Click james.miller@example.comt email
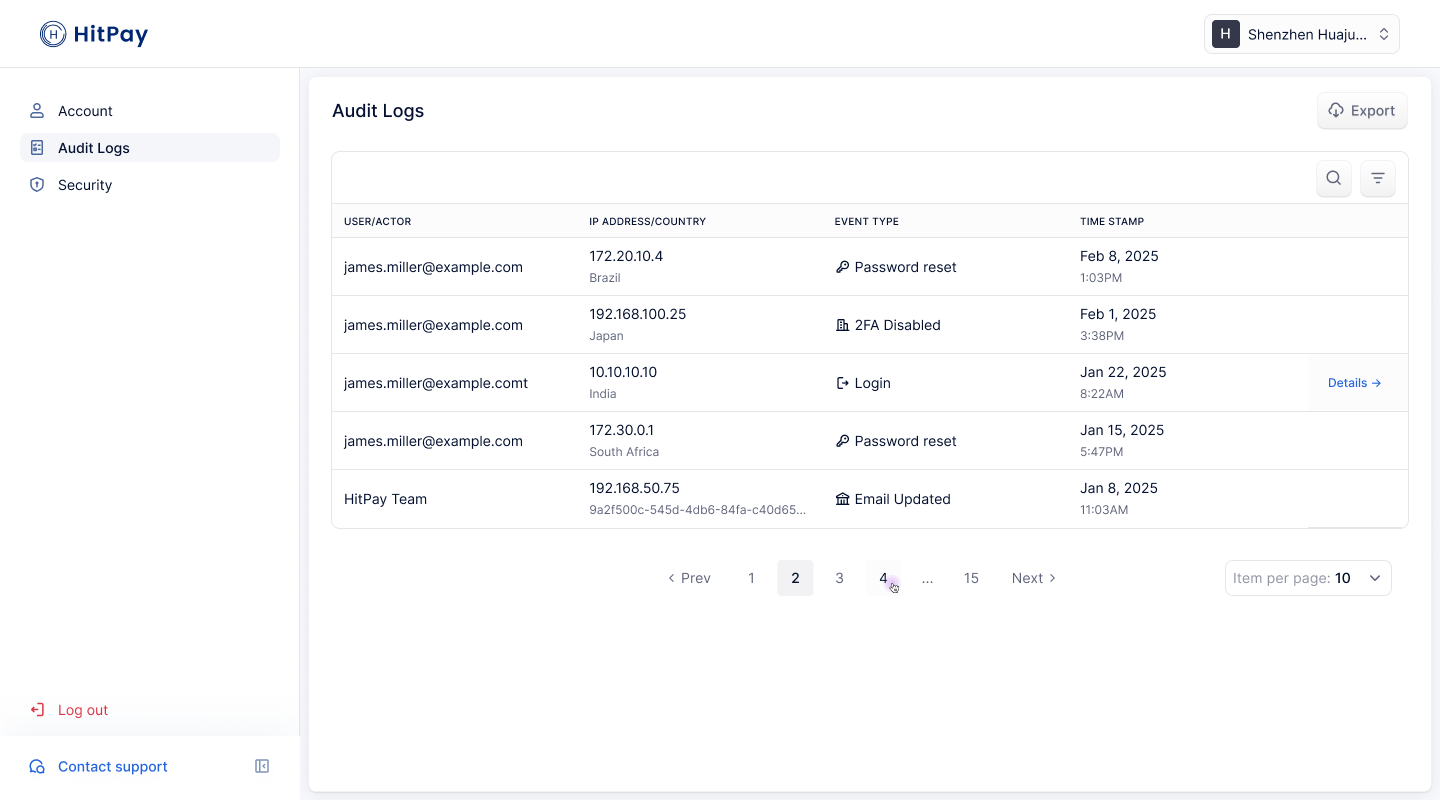Viewport: 1440px width, 800px height. coord(436,383)
